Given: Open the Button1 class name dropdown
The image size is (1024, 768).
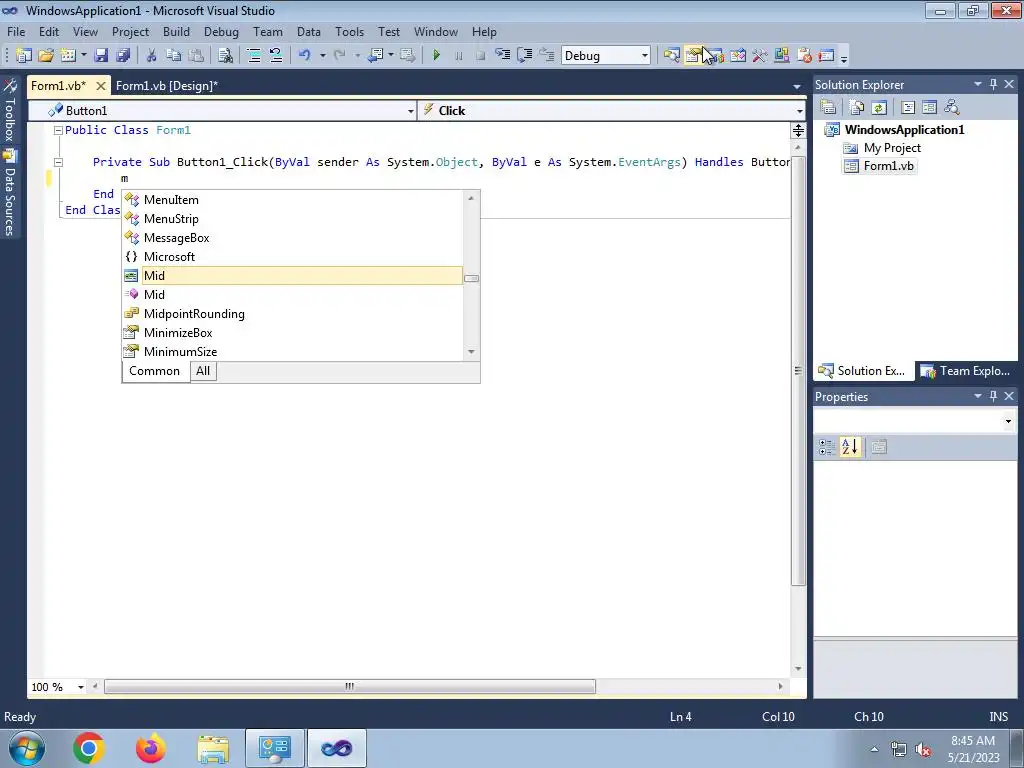Looking at the screenshot, I should pos(411,111).
